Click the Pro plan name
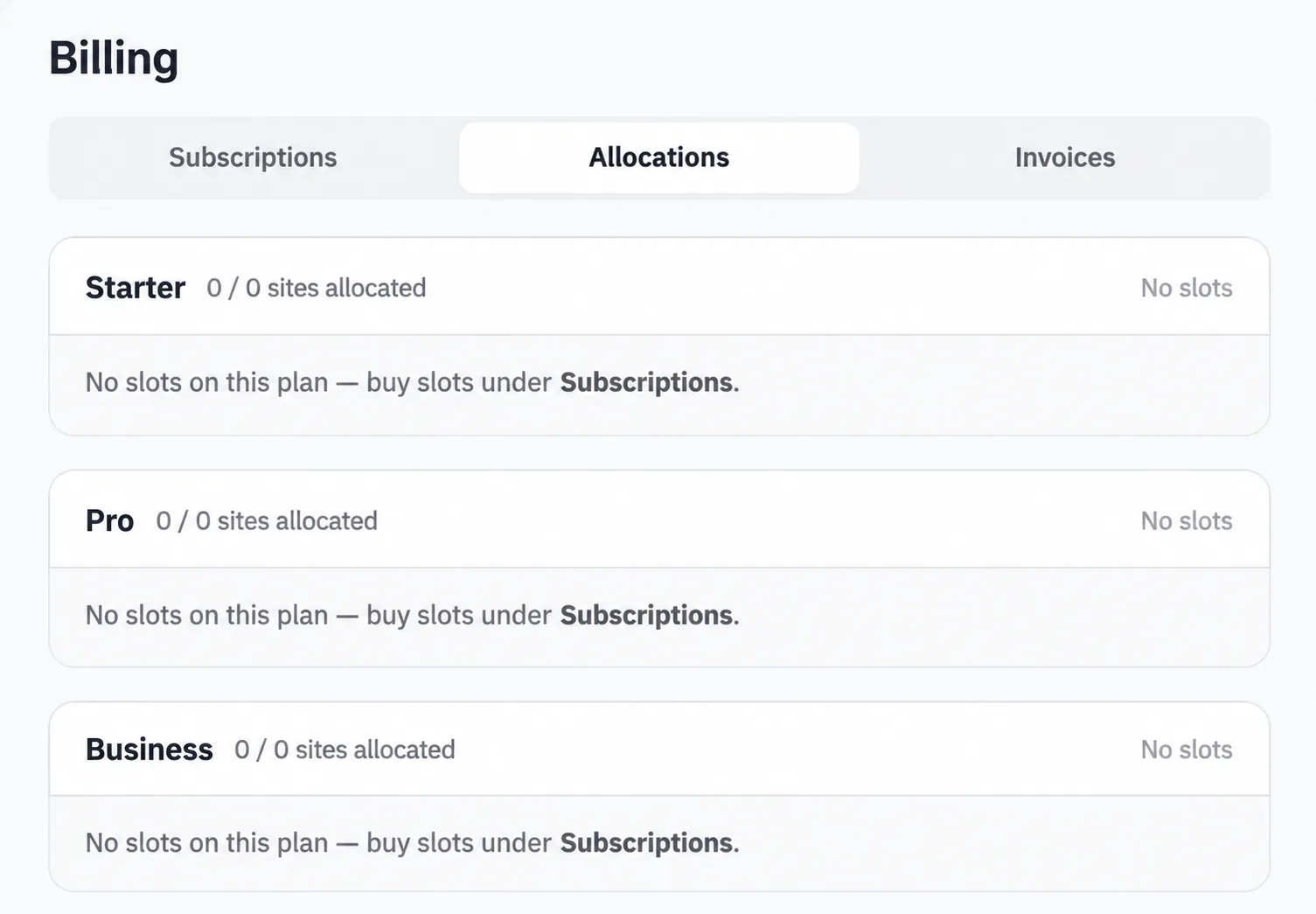1316x914 pixels. point(110,520)
